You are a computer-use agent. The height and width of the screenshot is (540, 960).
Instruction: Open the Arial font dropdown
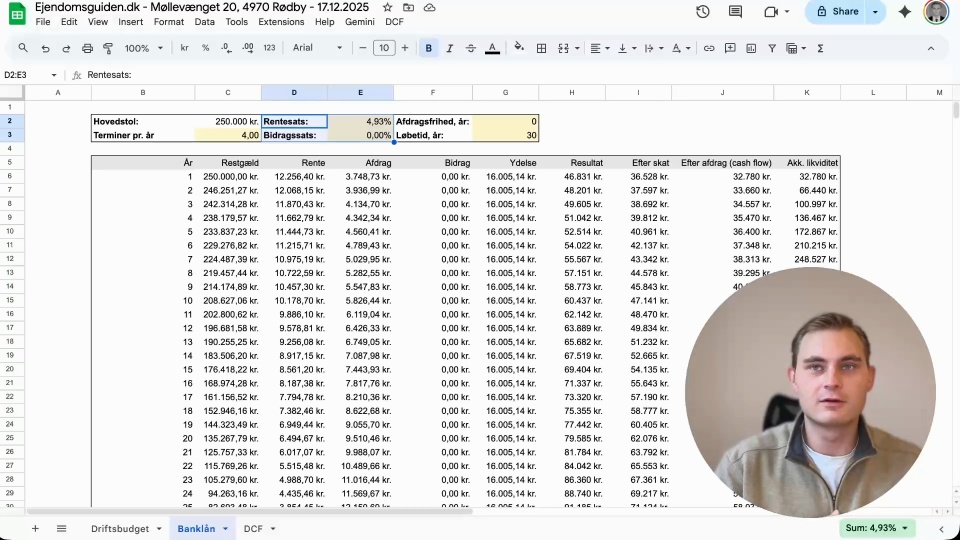click(317, 48)
